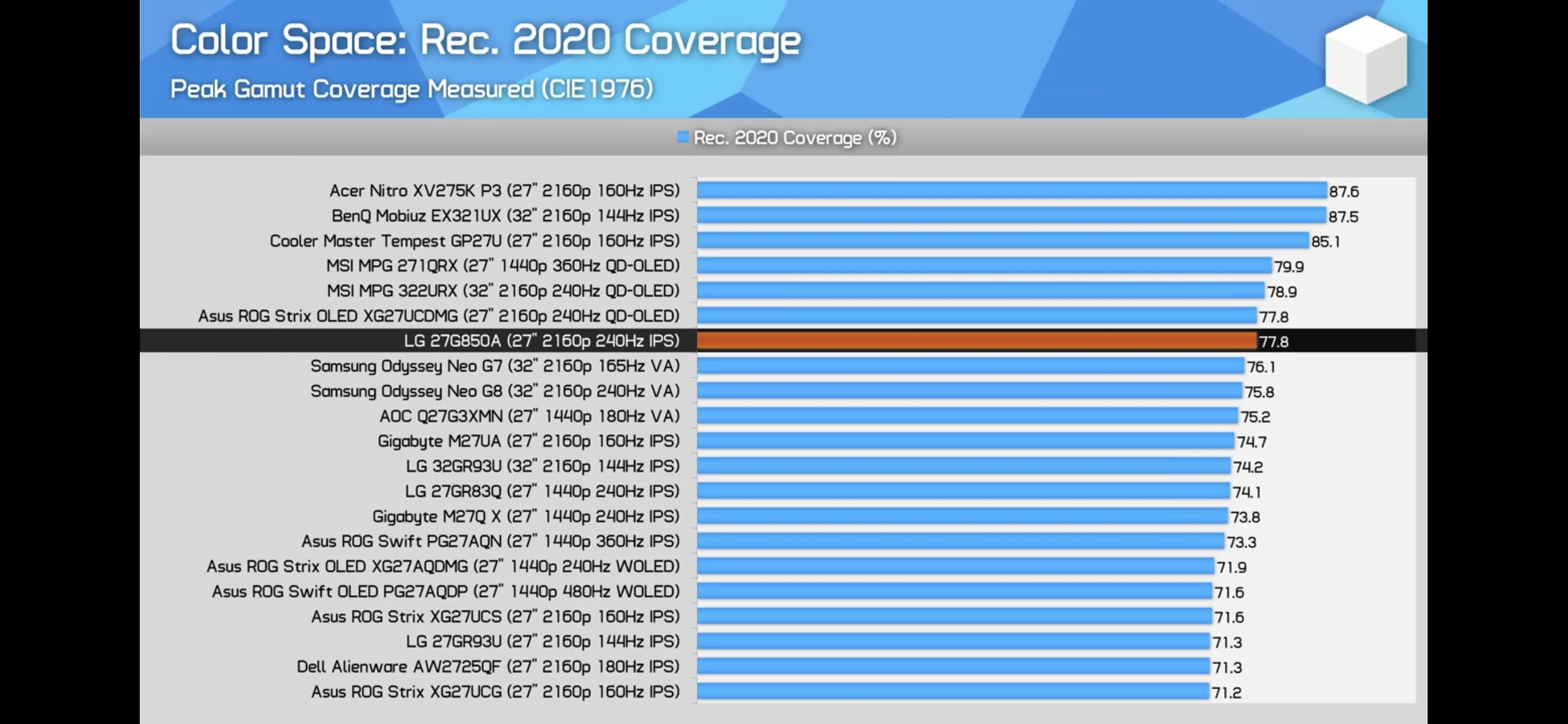Click the 71.2 value for Asus XG27UCG
The height and width of the screenshot is (724, 1568).
[1226, 692]
